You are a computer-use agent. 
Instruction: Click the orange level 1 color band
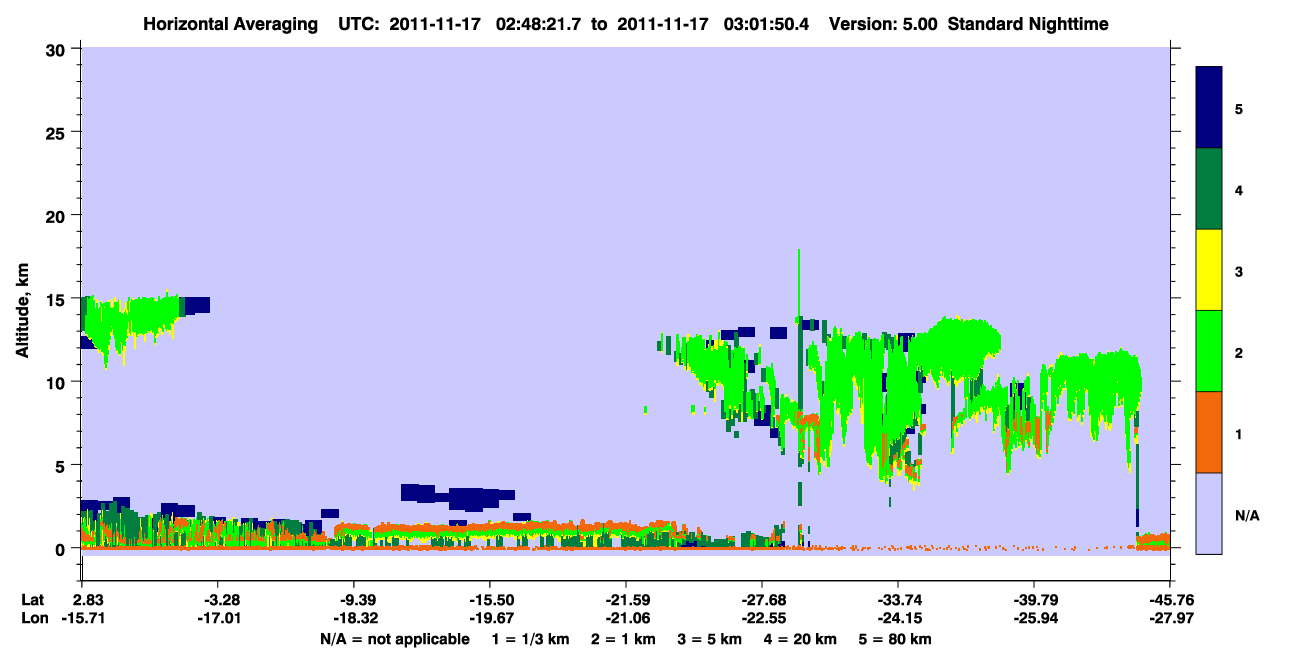click(x=1209, y=432)
